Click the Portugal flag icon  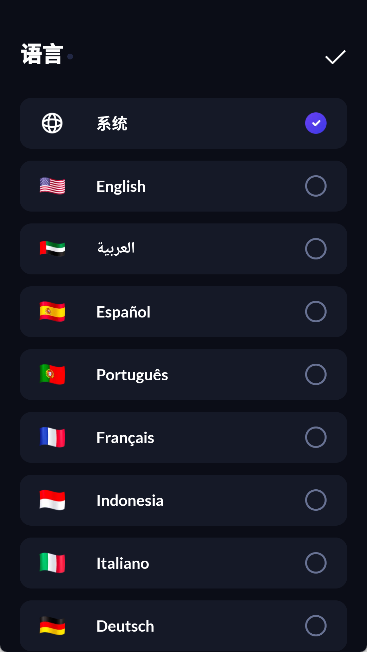tap(52, 374)
